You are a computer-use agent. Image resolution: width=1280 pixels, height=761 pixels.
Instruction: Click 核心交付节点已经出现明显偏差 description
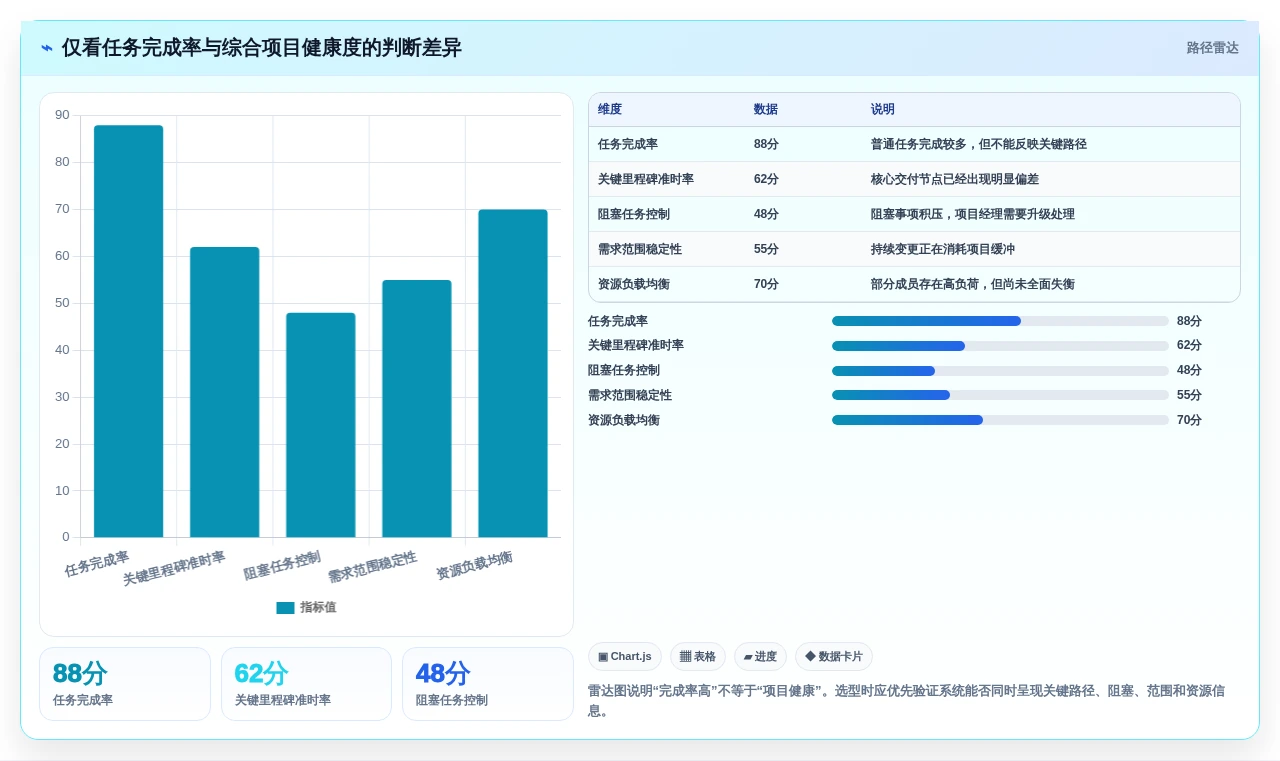click(955, 179)
